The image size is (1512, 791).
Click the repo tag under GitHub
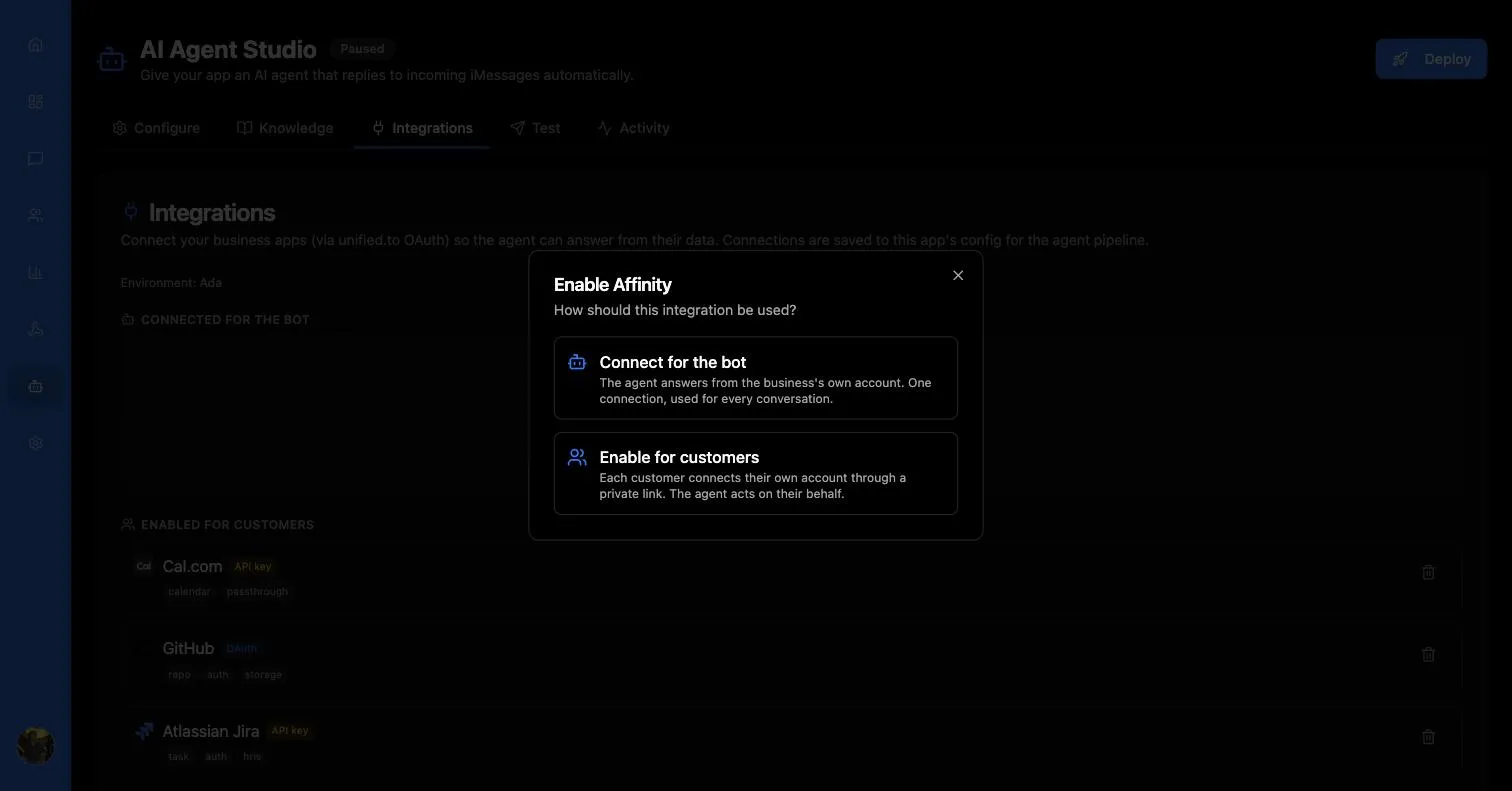(x=179, y=674)
